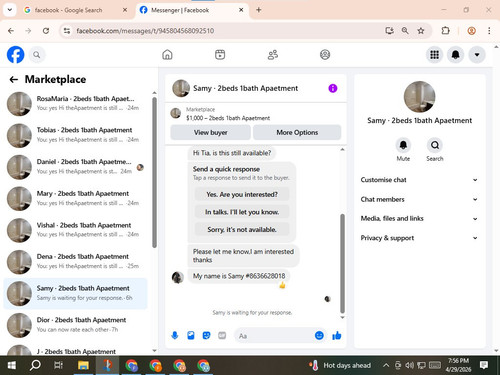Click More Options button
Viewport: 500px width, 375px height.
pyautogui.click(x=297, y=132)
